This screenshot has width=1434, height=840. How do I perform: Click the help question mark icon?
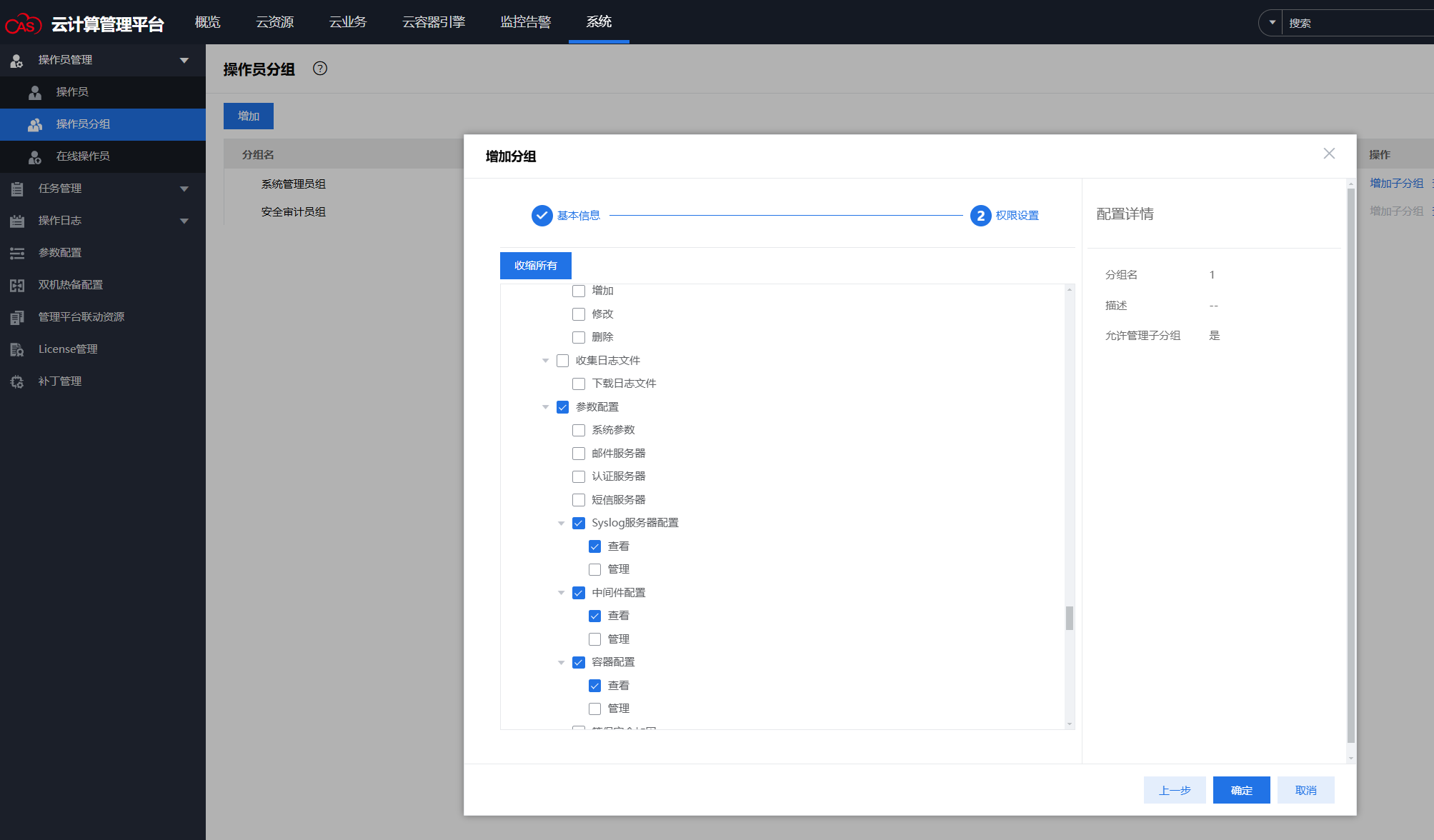point(320,69)
